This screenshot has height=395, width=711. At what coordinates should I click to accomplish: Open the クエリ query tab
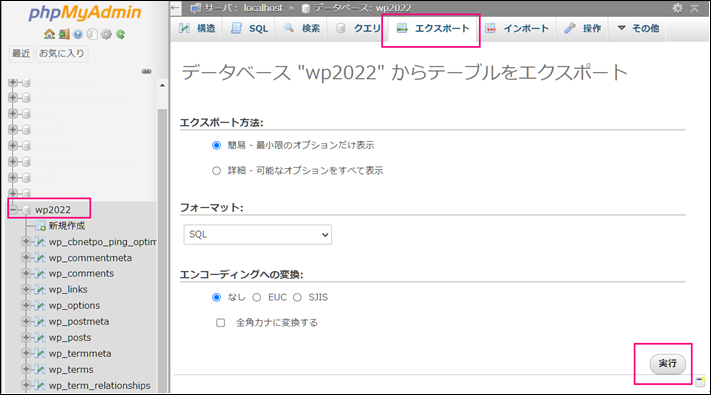pyautogui.click(x=358, y=28)
